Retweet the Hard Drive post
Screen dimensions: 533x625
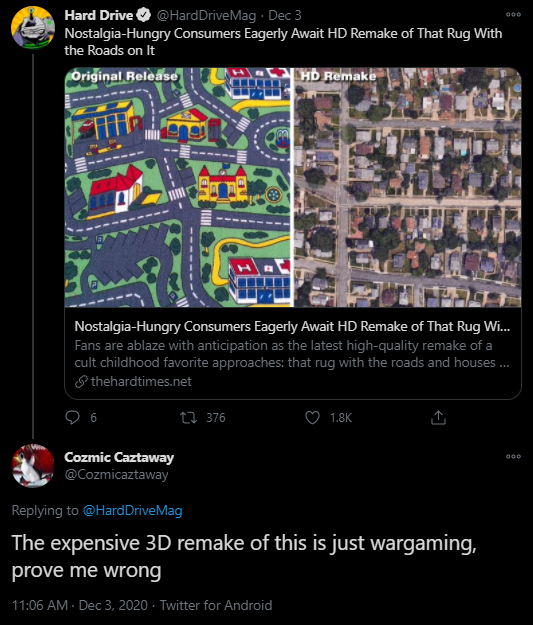pos(188,417)
